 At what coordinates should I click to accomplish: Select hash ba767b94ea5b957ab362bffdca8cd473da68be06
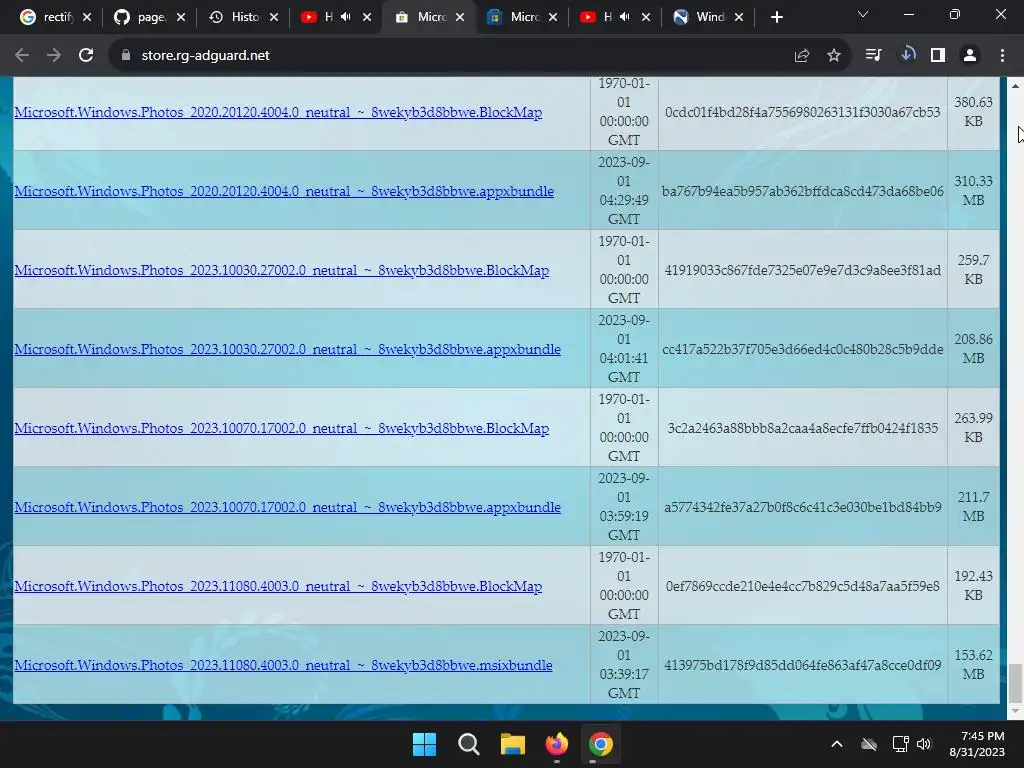coord(803,191)
